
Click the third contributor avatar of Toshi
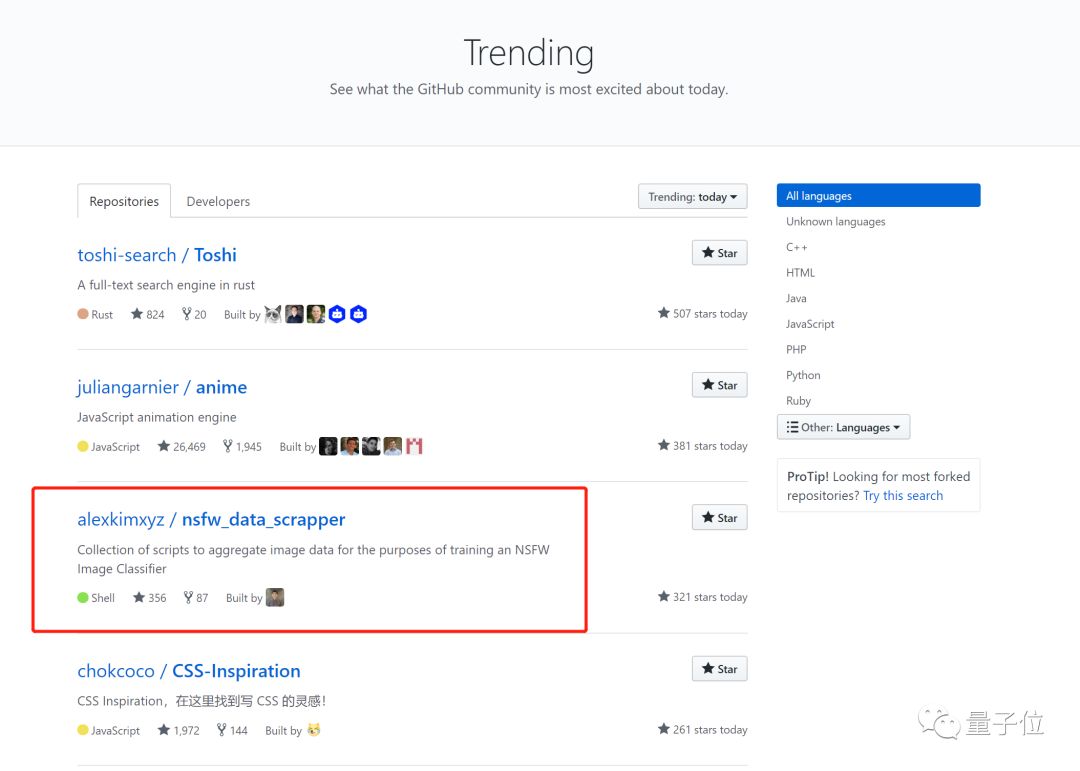pyautogui.click(x=315, y=314)
